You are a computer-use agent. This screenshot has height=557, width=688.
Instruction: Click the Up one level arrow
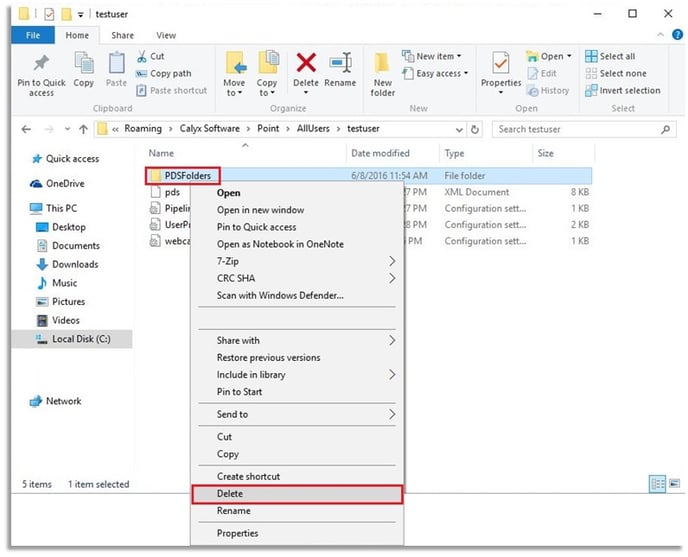tap(83, 129)
